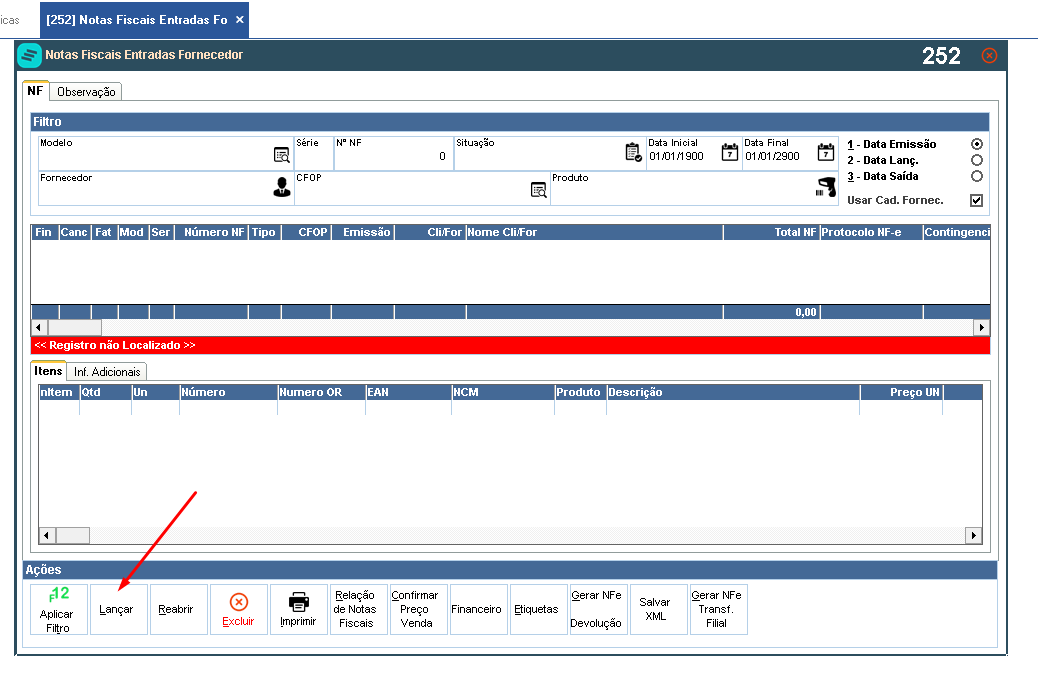Click the Fornecedor person lookup icon

pyautogui.click(x=282, y=187)
